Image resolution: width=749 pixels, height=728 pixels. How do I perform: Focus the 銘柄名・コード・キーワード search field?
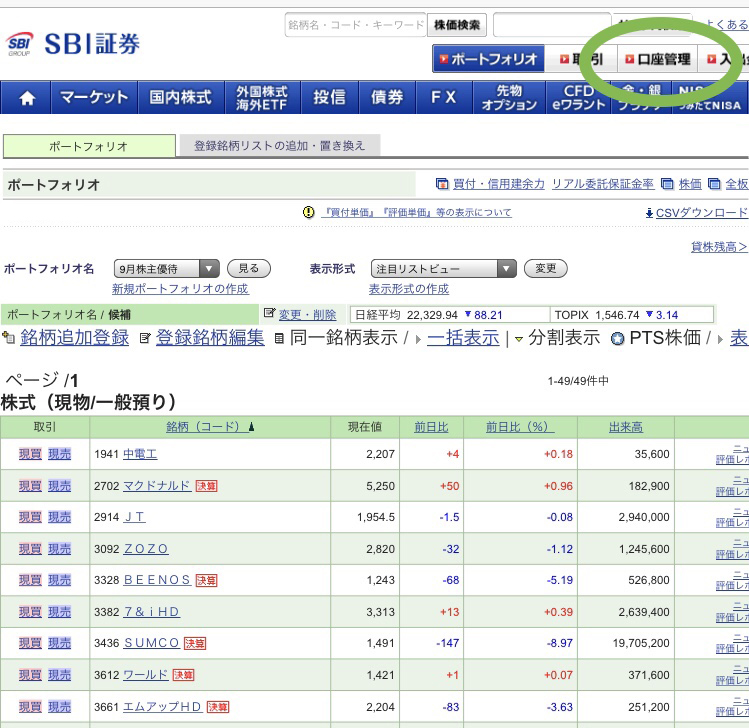pos(355,25)
